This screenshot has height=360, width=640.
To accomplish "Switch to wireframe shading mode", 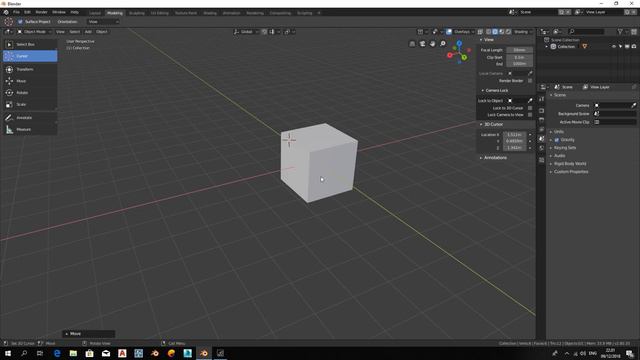I will click(x=489, y=31).
